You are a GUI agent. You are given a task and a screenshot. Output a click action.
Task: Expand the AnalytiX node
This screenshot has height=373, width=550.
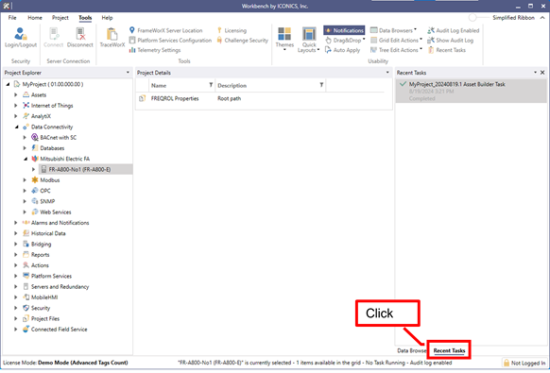click(x=15, y=116)
